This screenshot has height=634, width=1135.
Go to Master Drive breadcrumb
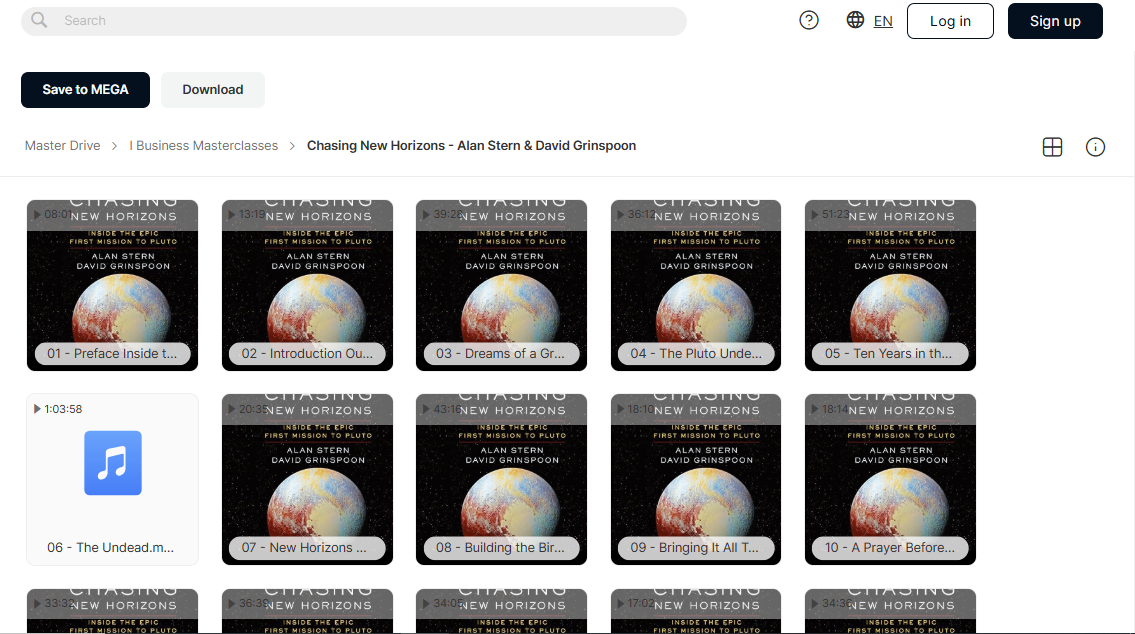(62, 145)
